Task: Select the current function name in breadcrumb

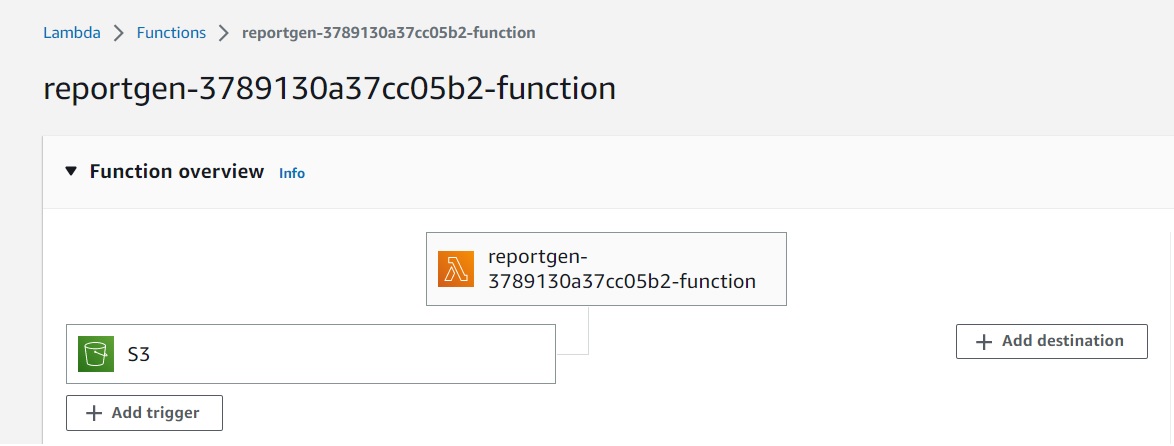Action: (389, 33)
